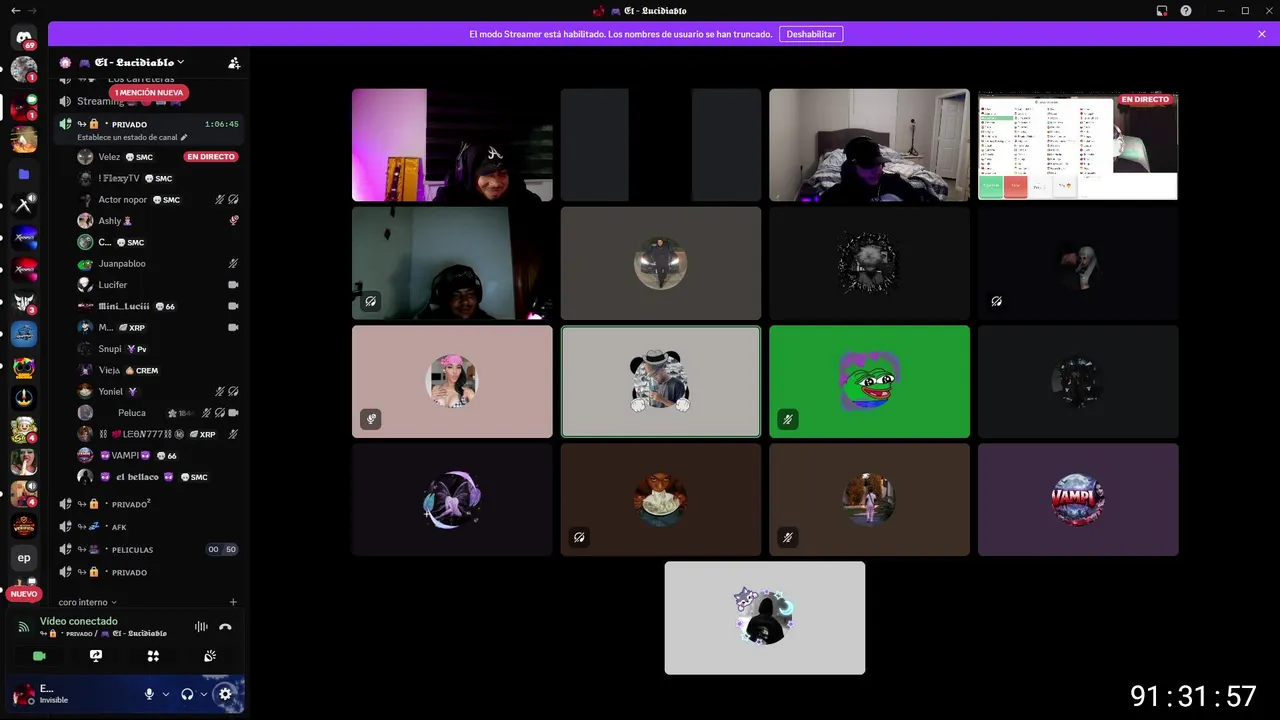
Task: Select user Juanpabloo in voice list
Action: [x=158, y=264]
